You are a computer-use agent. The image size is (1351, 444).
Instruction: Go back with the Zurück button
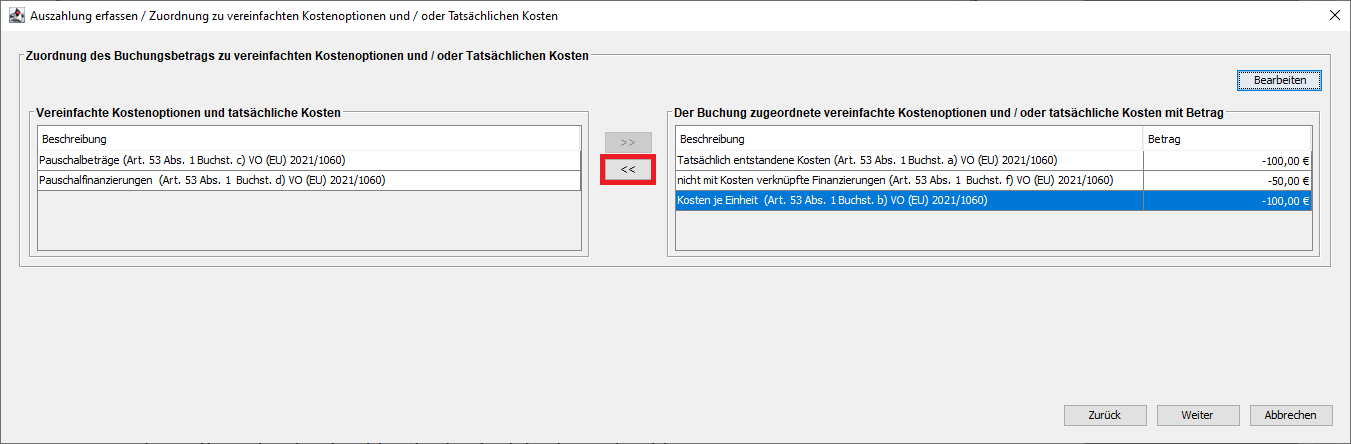click(x=1105, y=415)
